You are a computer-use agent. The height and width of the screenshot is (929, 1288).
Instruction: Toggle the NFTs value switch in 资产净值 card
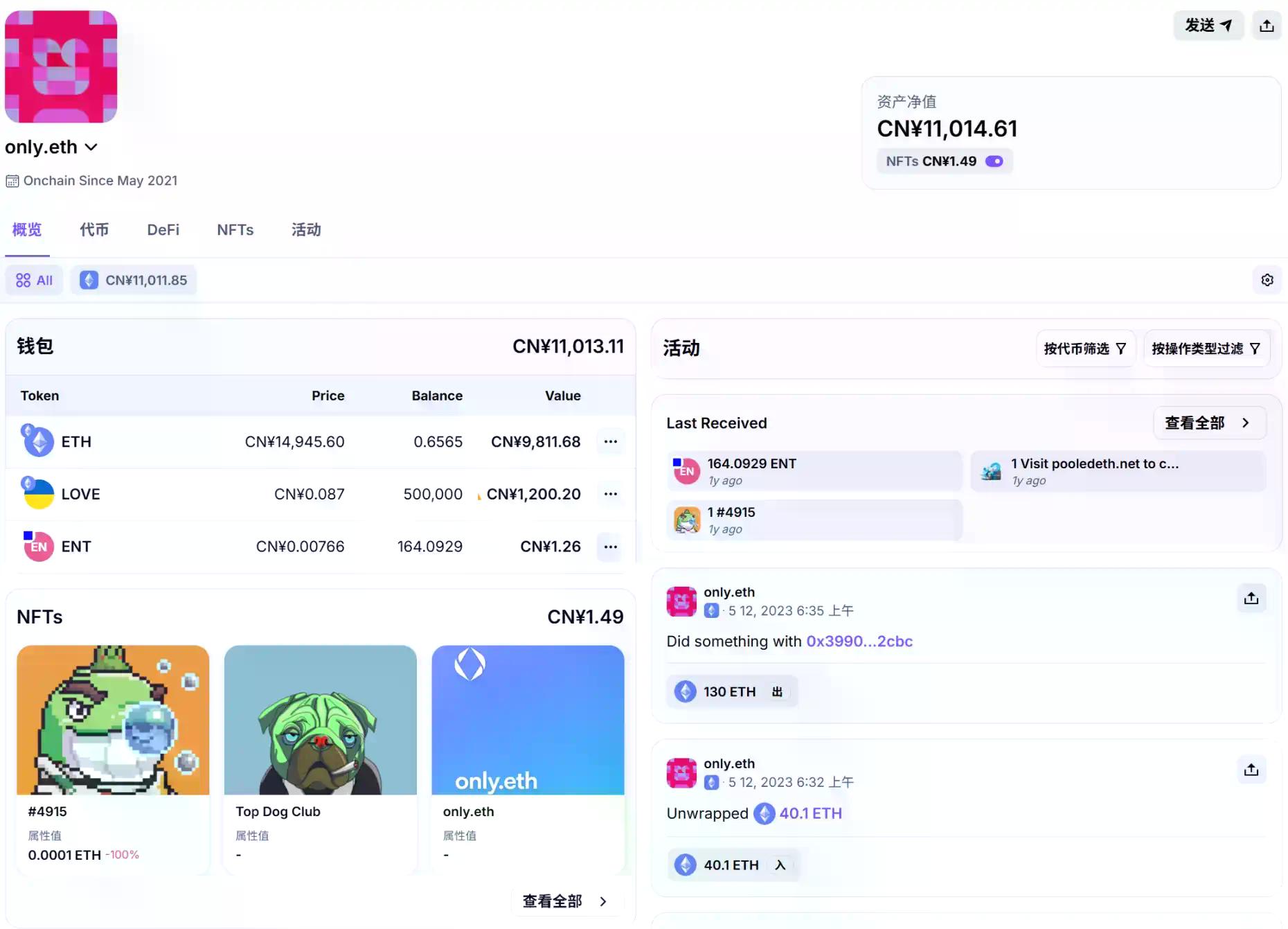coord(995,161)
